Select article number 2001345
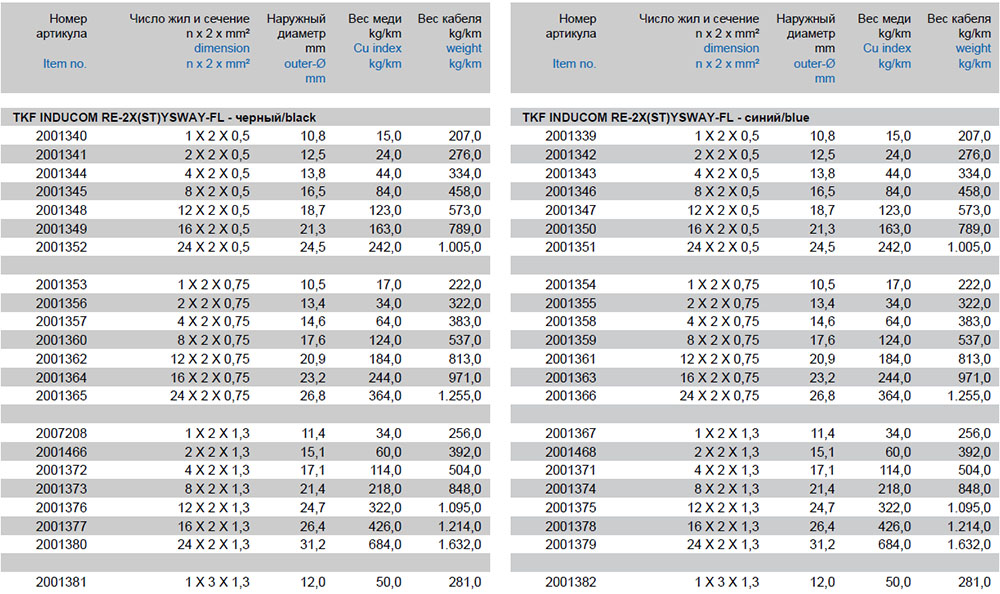The image size is (1000, 594). 61,191
